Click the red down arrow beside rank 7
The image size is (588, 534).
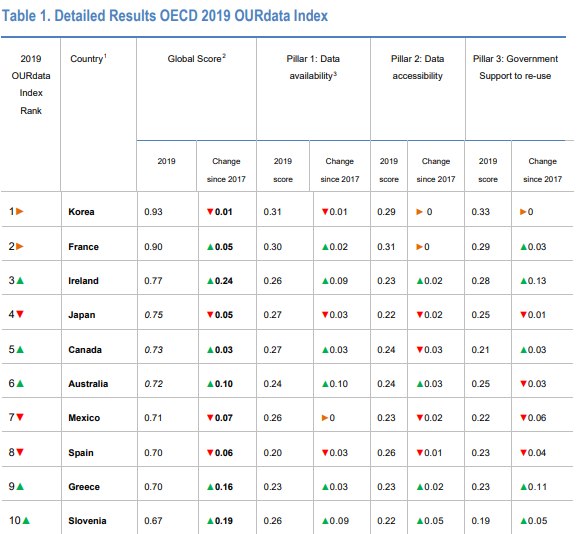(20, 417)
